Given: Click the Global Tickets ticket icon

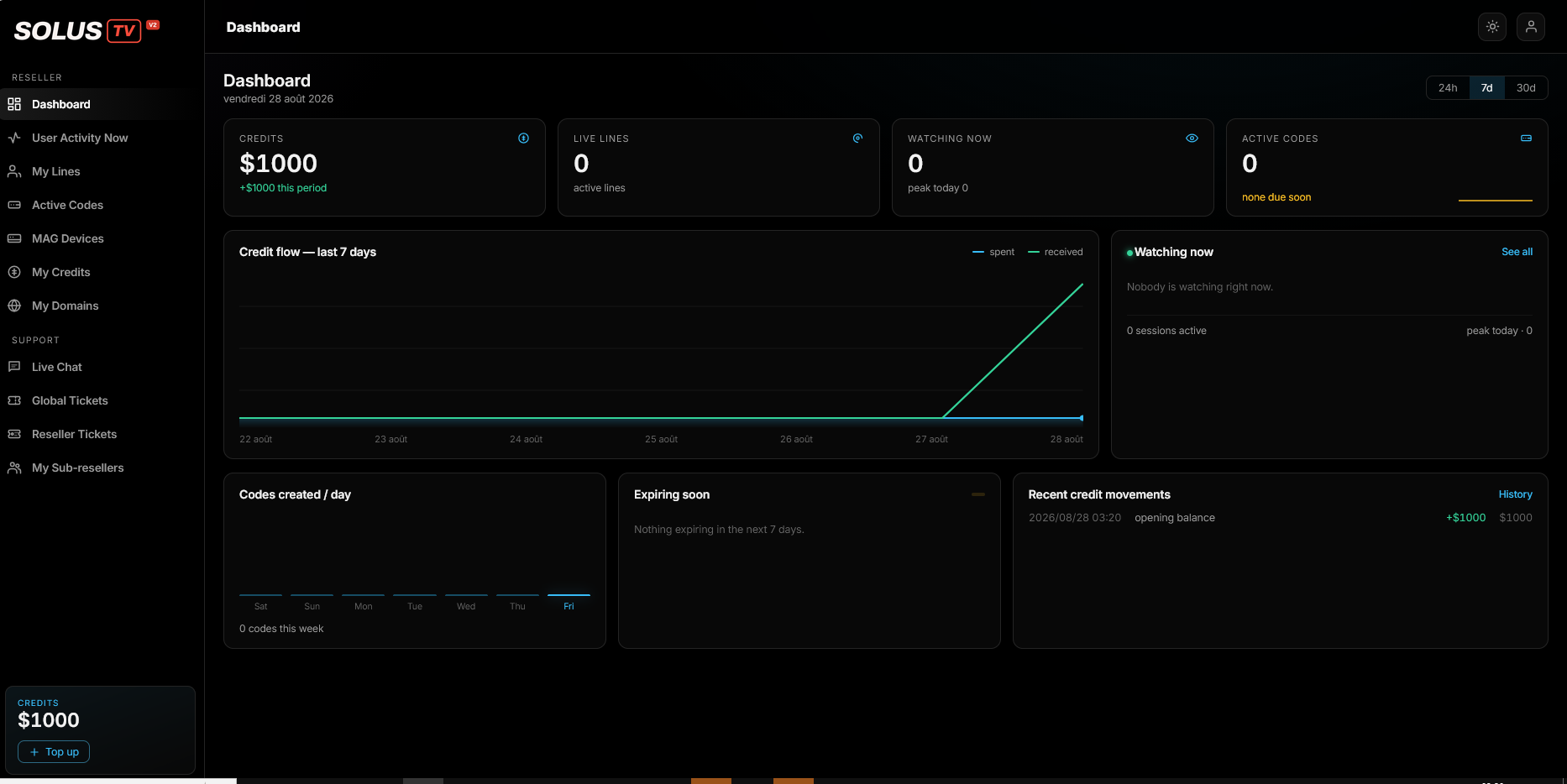Looking at the screenshot, I should pyautogui.click(x=14, y=400).
